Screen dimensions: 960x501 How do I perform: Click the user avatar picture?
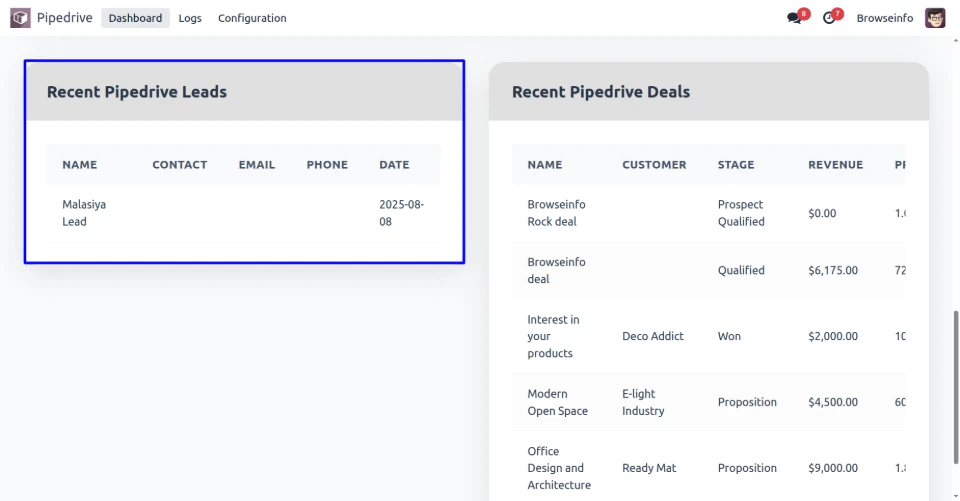[935, 18]
